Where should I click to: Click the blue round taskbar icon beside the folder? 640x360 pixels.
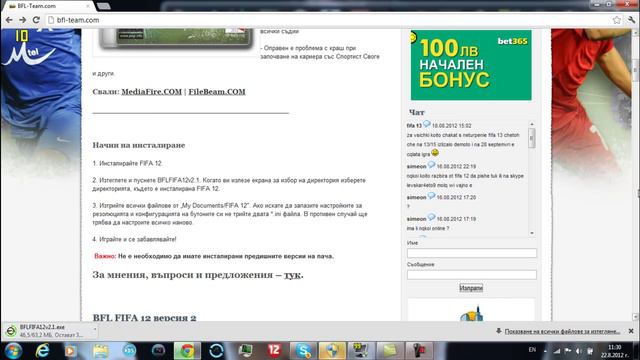pyautogui.click(x=129, y=351)
